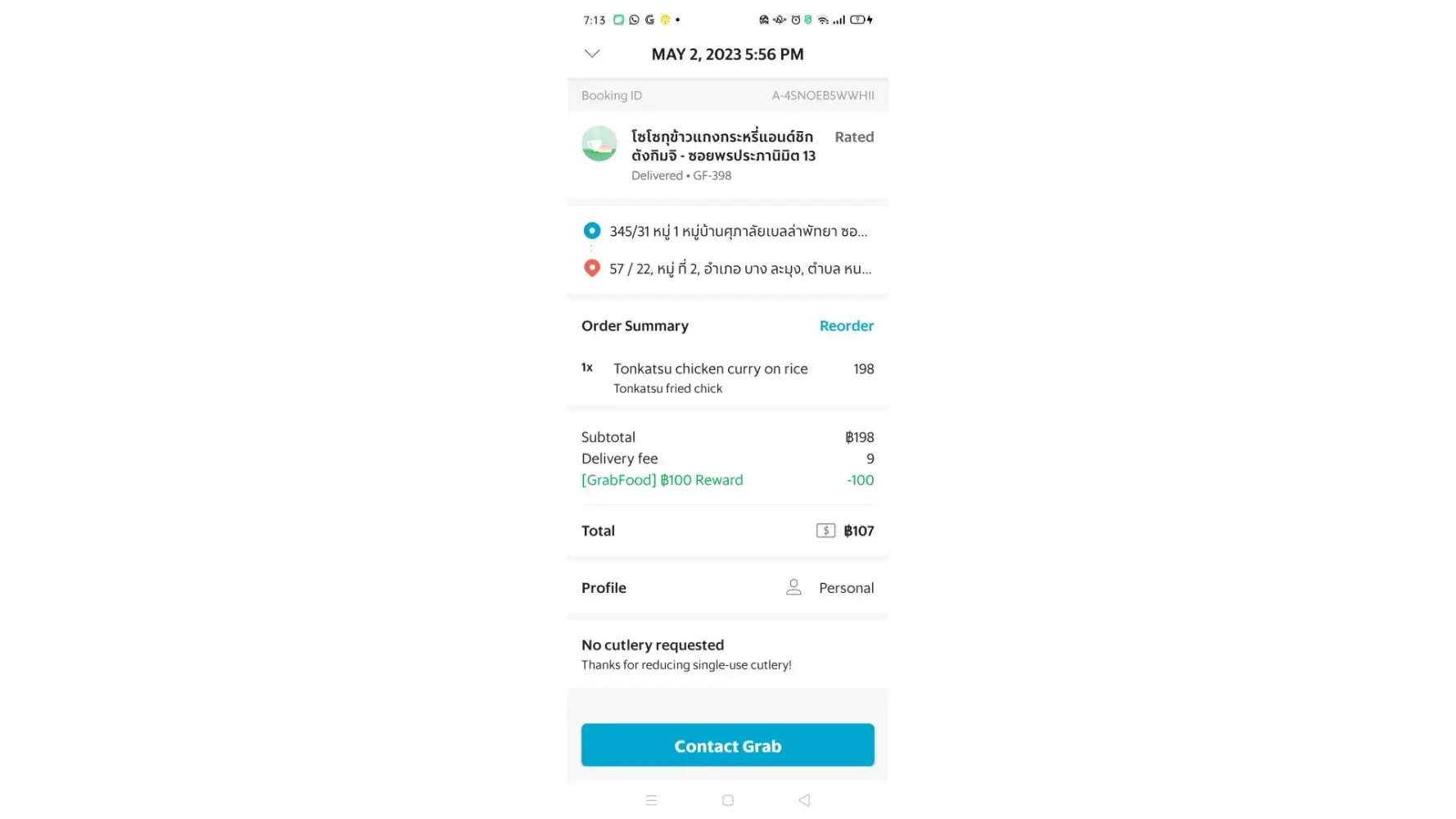
Task: Open the Tonkatsu chicken curry on rice item
Action: (710, 369)
